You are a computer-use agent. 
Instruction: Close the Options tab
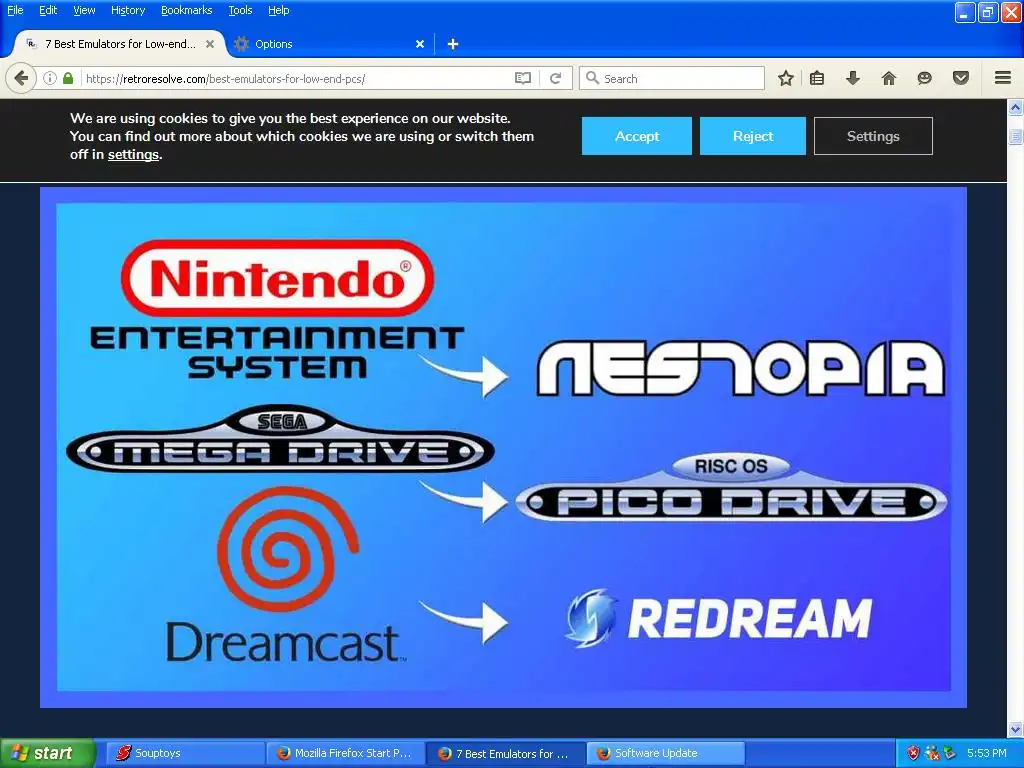tap(420, 44)
